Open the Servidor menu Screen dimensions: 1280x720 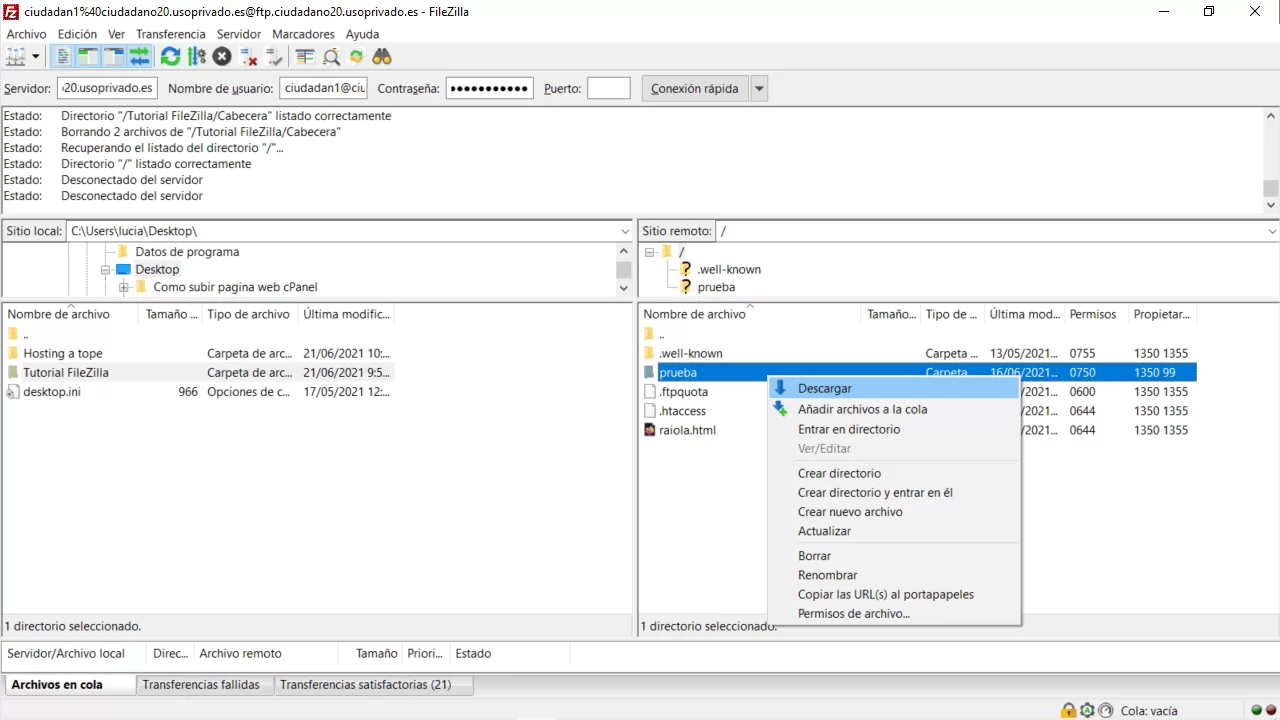(x=239, y=34)
